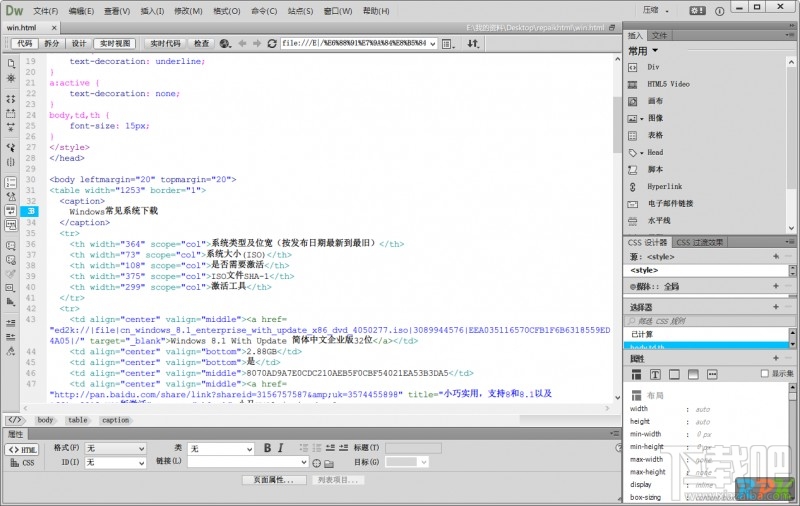Insert a 画布 (canvas) element
This screenshot has width=800, height=506.
(655, 101)
